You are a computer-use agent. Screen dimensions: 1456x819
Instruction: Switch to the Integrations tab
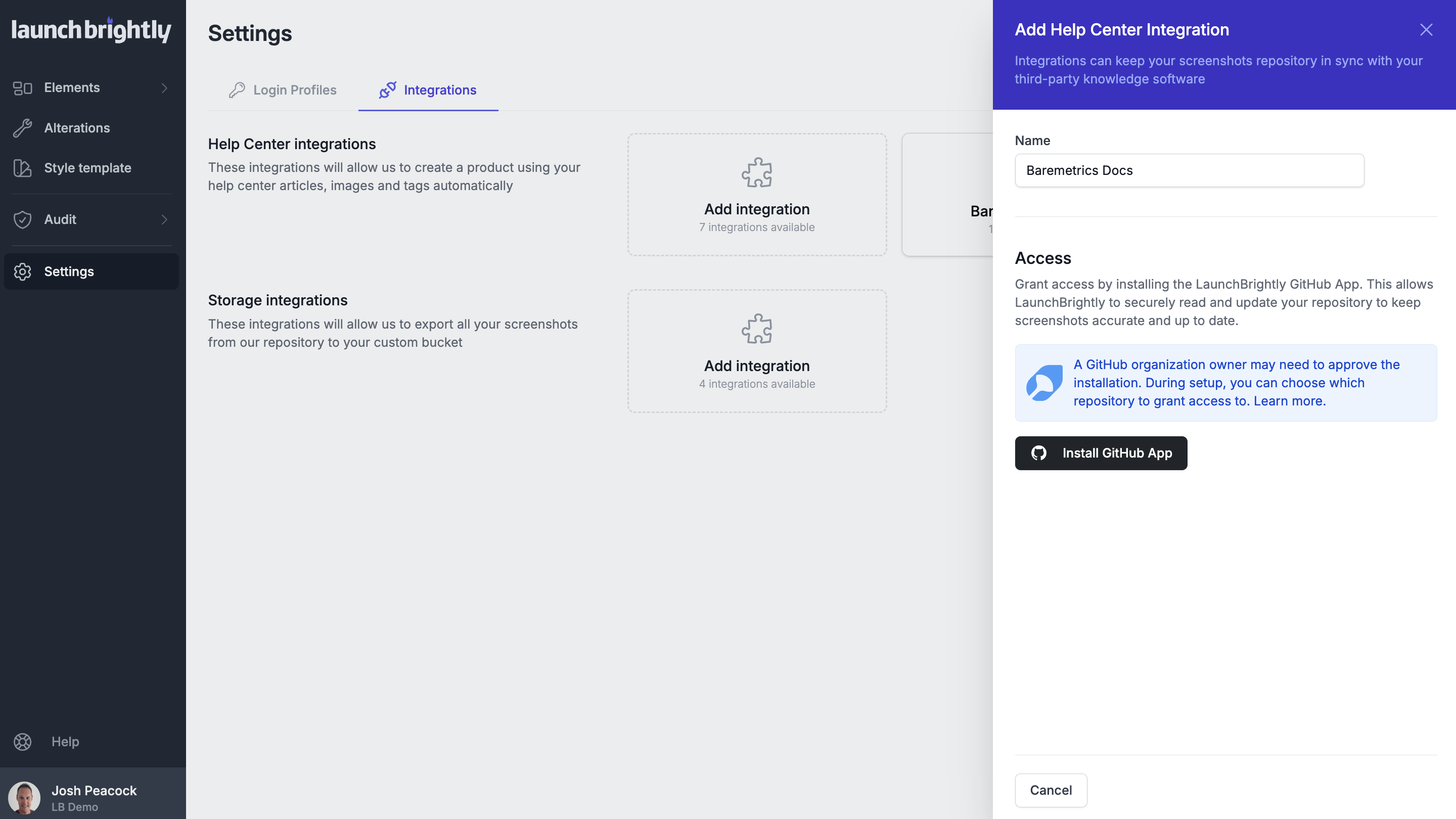pos(428,90)
